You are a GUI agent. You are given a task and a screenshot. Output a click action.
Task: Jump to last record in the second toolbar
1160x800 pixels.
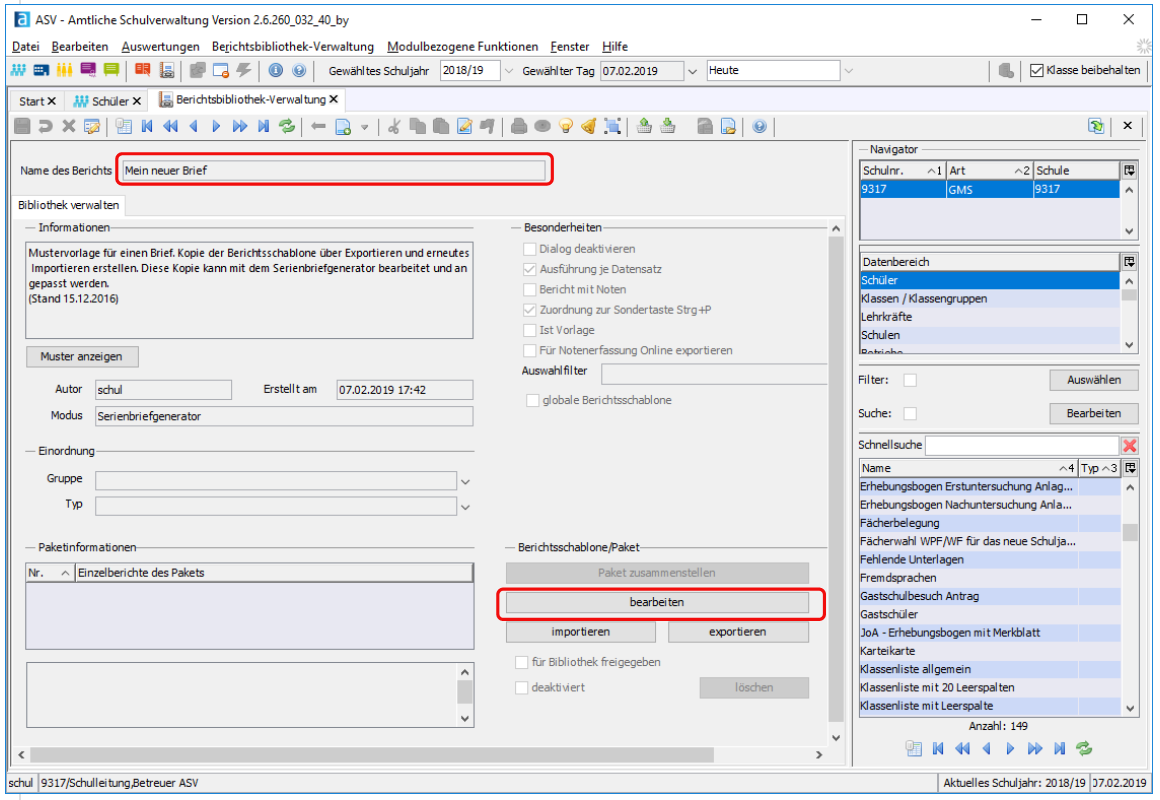(x=263, y=127)
